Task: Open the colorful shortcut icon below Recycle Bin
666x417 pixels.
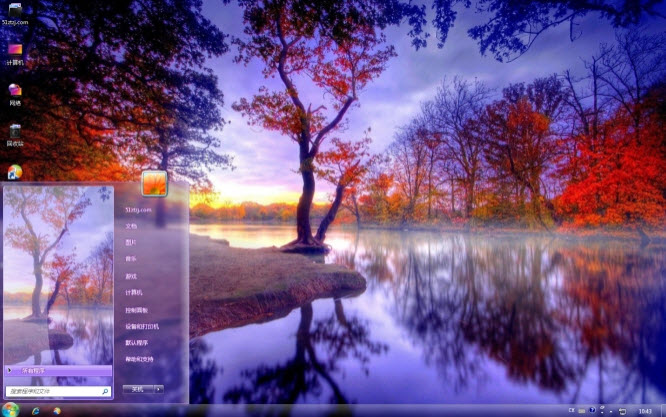Action: point(15,172)
